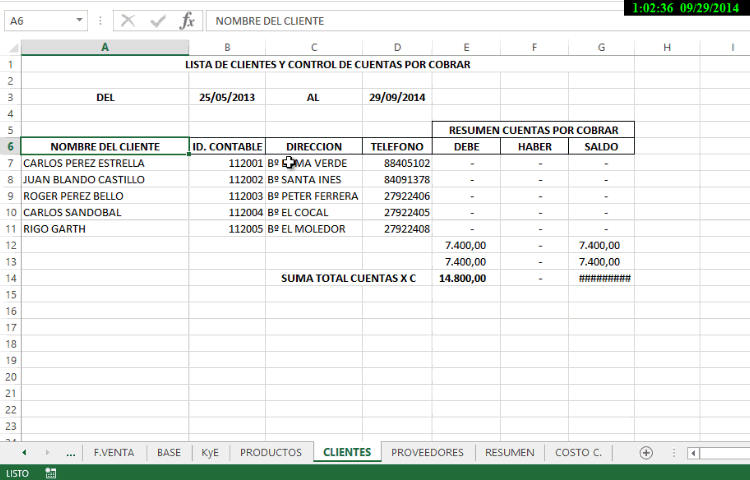The height and width of the screenshot is (480, 750).
Task: Go to the PROVEEDORES sheet tab
Action: coord(427,452)
